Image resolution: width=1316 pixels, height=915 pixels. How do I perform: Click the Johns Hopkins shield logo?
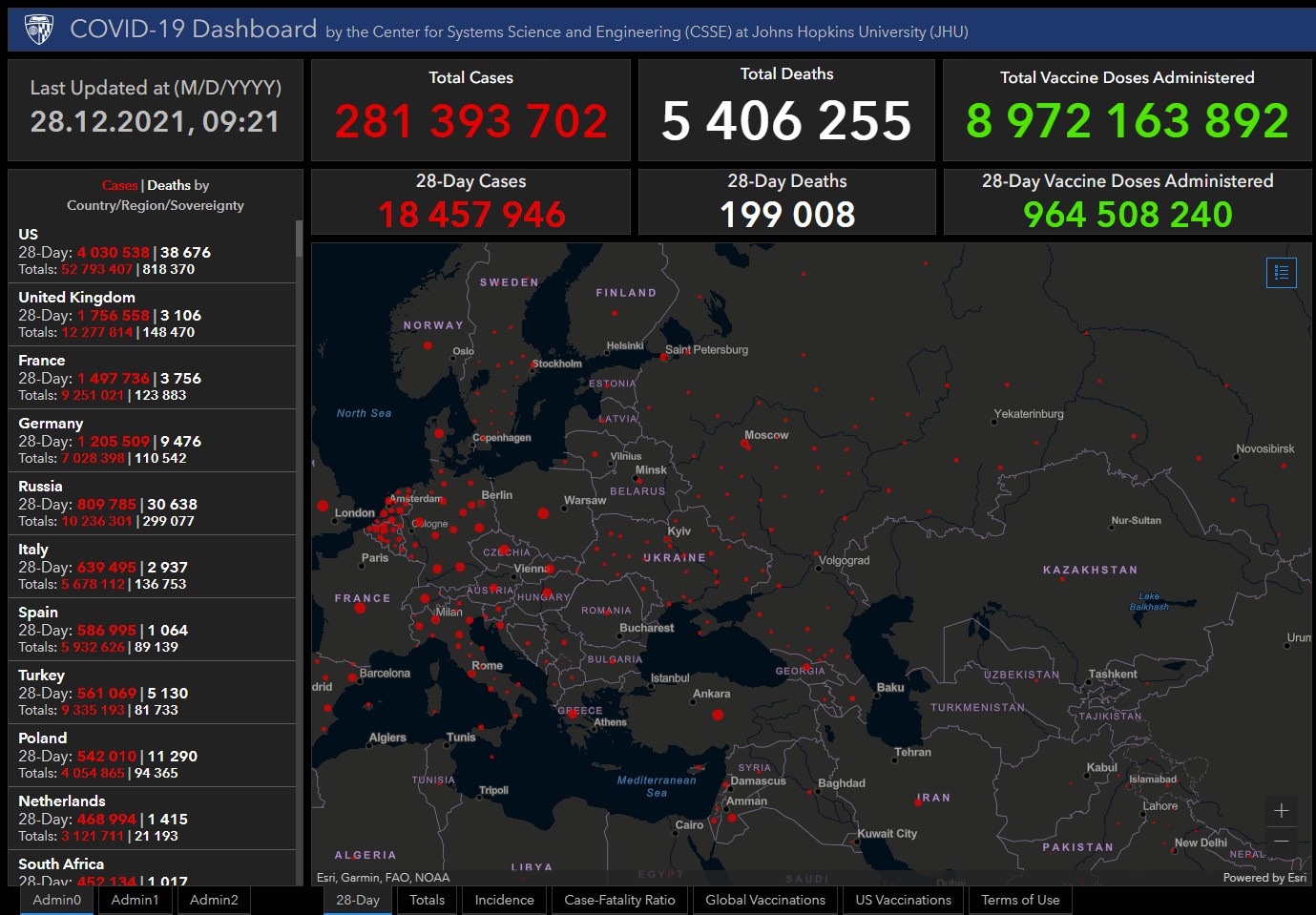coord(39,30)
